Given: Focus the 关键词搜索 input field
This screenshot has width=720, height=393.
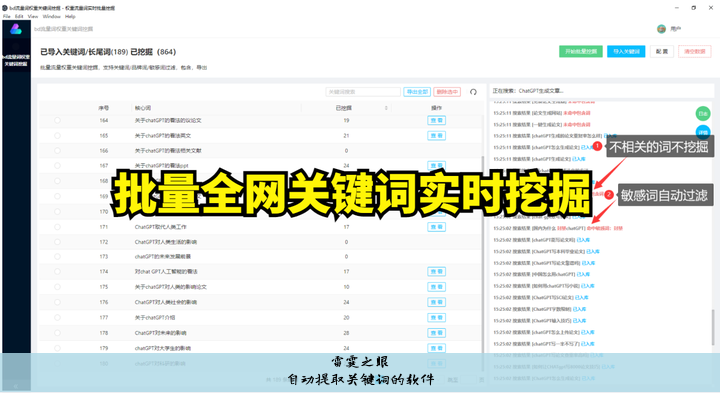Looking at the screenshot, I should point(363,92).
